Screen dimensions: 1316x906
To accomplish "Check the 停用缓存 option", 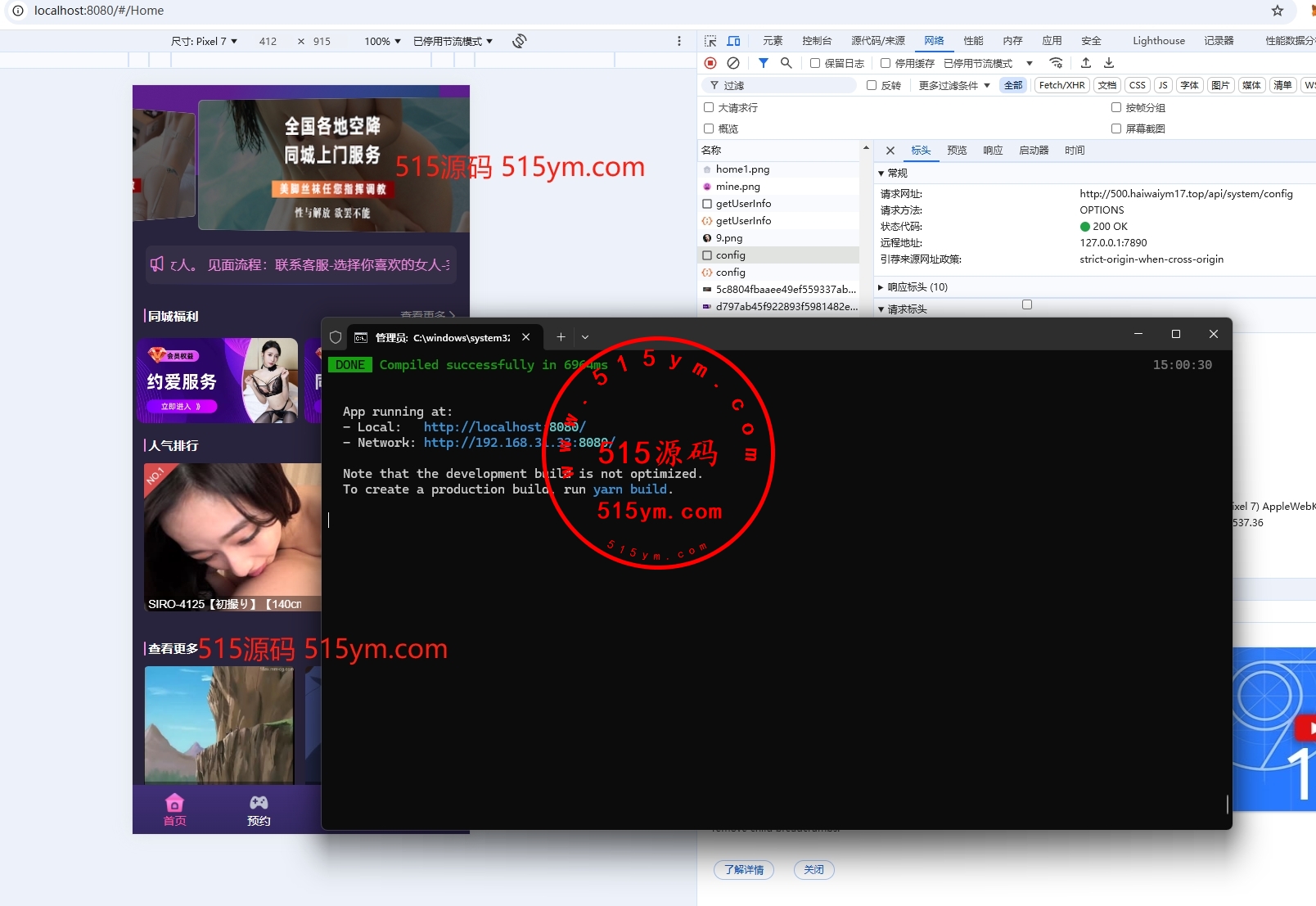I will pos(886,63).
